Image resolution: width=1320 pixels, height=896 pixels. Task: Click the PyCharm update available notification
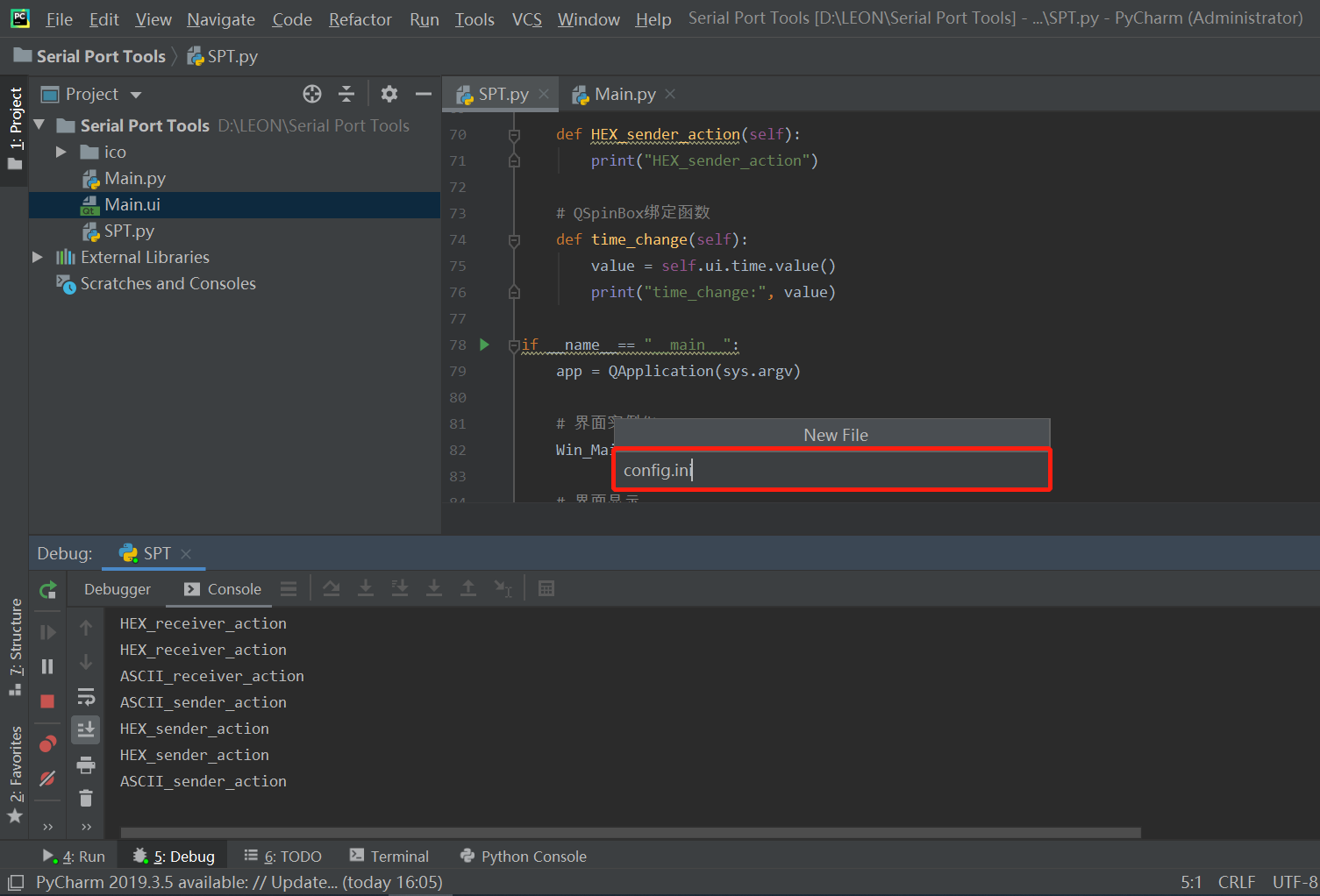tap(239, 882)
